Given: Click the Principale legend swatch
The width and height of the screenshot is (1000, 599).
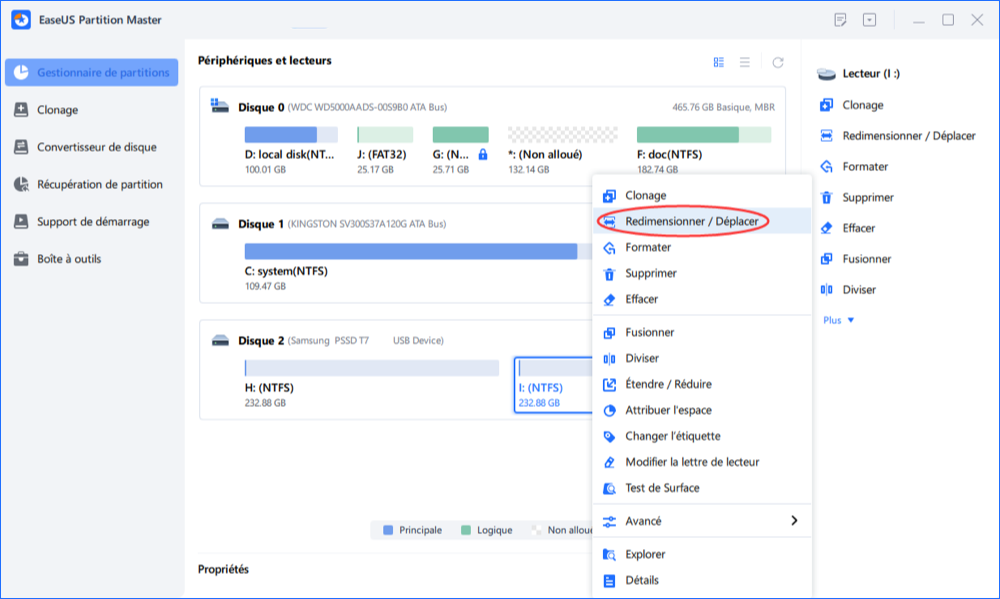Looking at the screenshot, I should point(388,530).
